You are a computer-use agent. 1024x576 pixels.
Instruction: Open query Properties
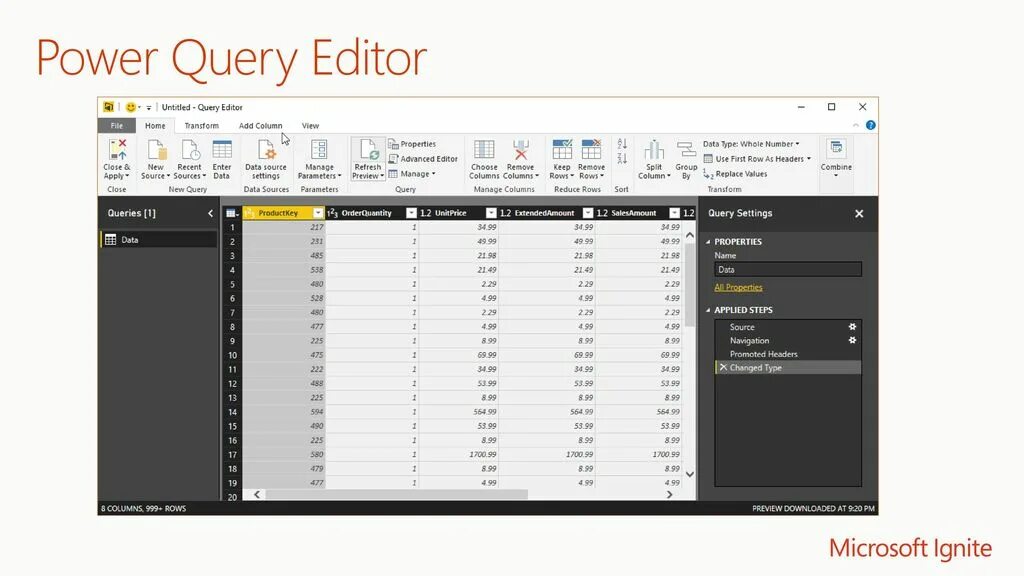(x=412, y=144)
